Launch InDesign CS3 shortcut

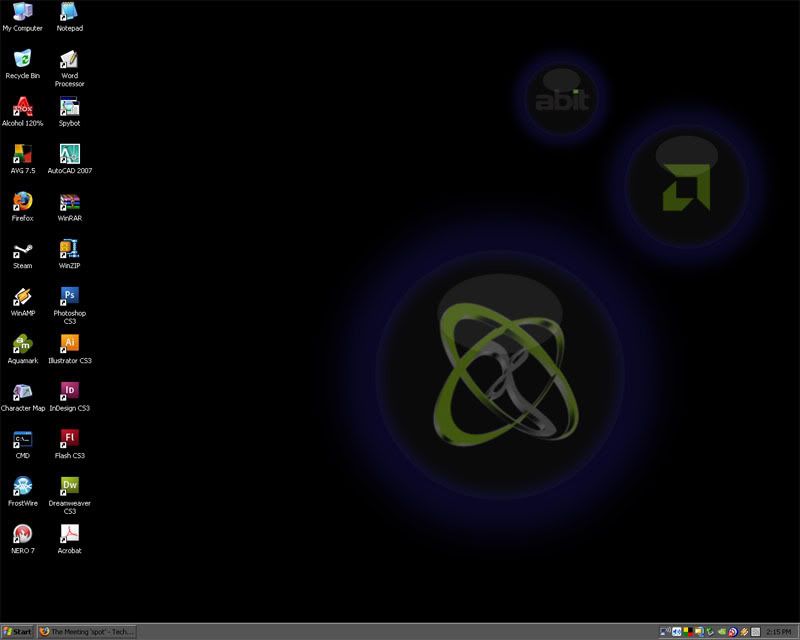tap(69, 397)
